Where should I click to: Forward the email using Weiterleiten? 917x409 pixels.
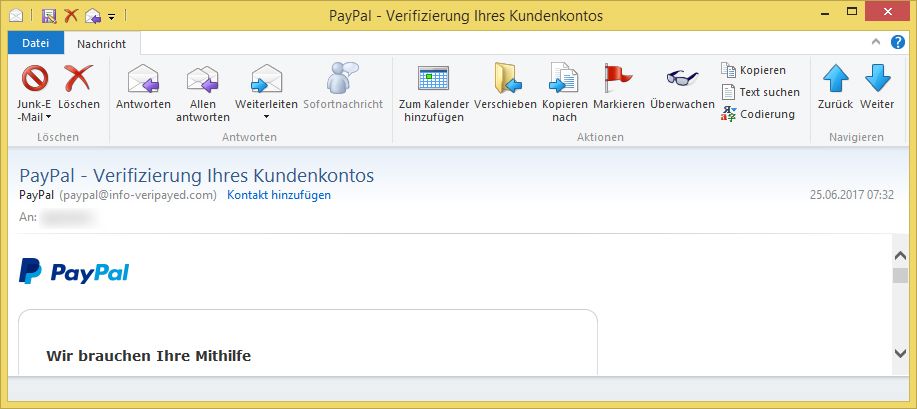[x=267, y=78]
